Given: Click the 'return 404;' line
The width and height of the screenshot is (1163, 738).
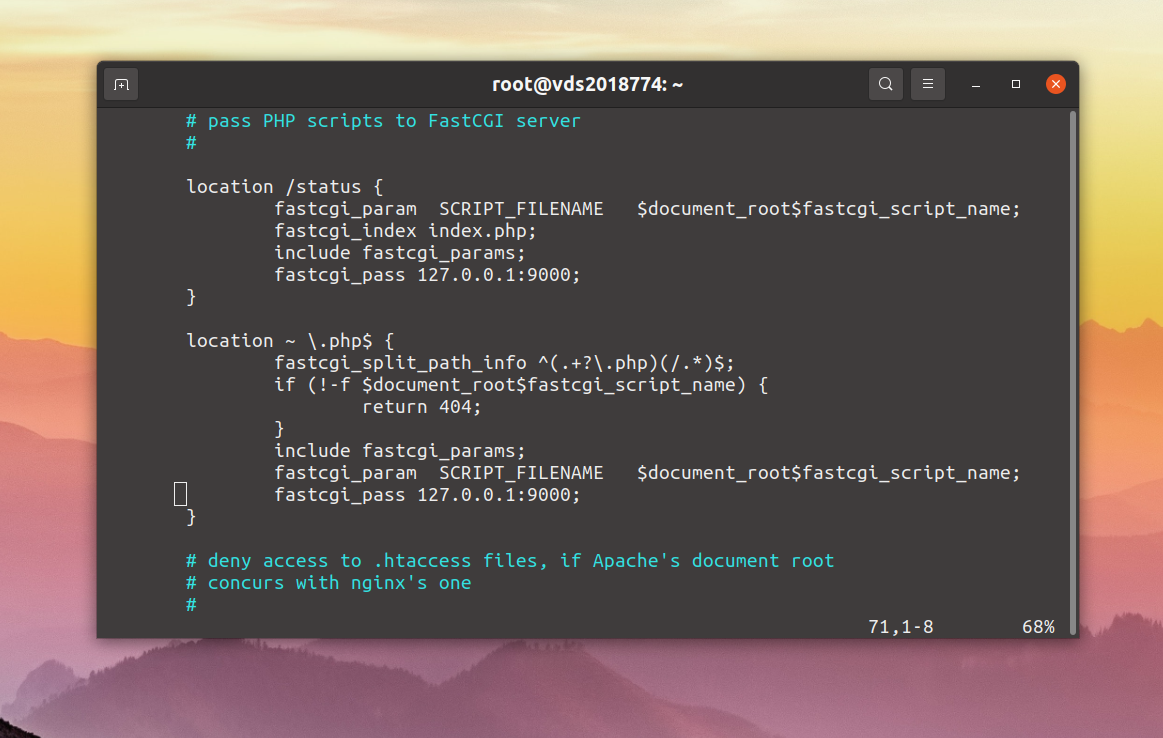Looking at the screenshot, I should pos(421,407).
